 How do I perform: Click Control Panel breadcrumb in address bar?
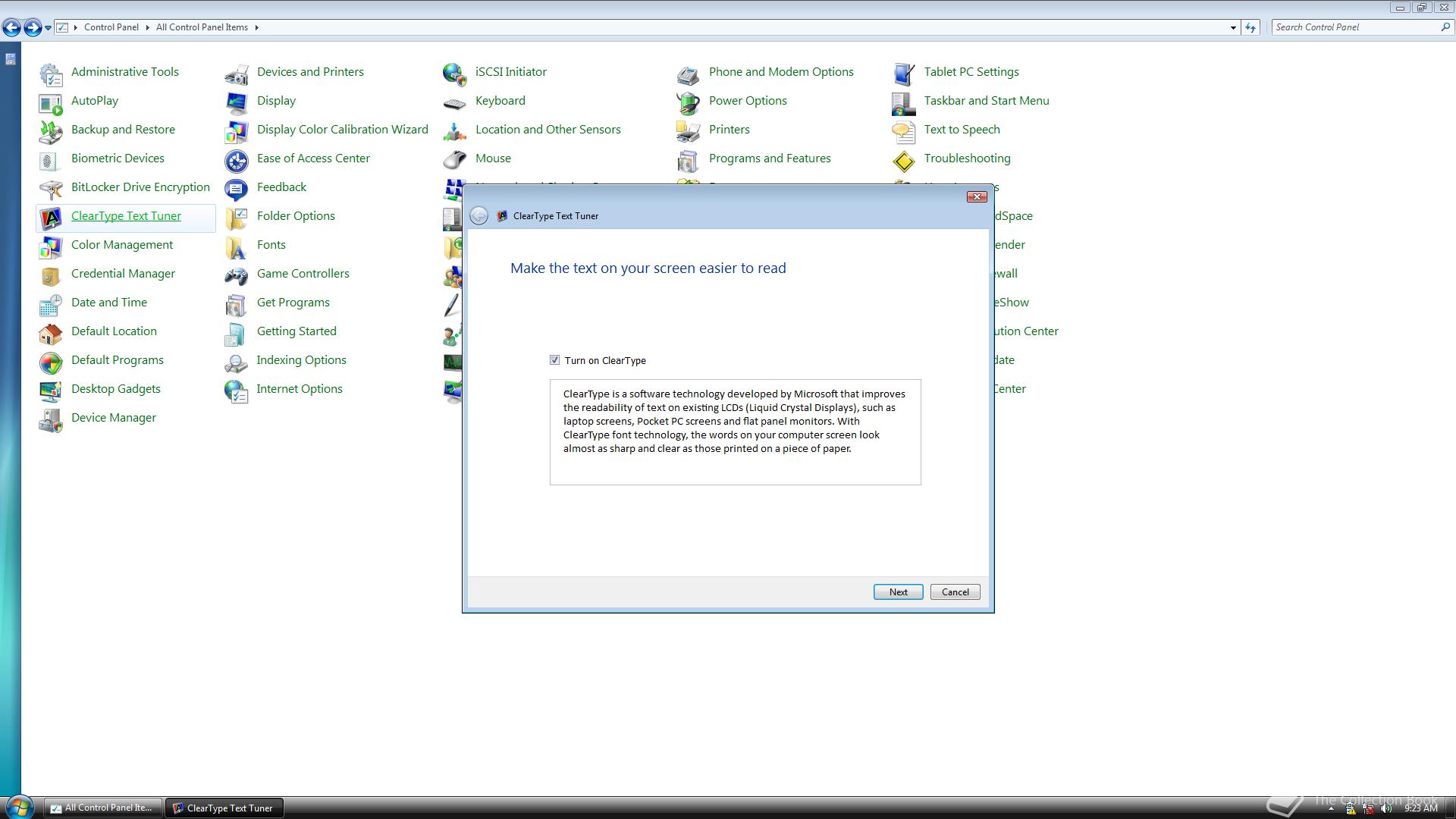click(x=111, y=27)
